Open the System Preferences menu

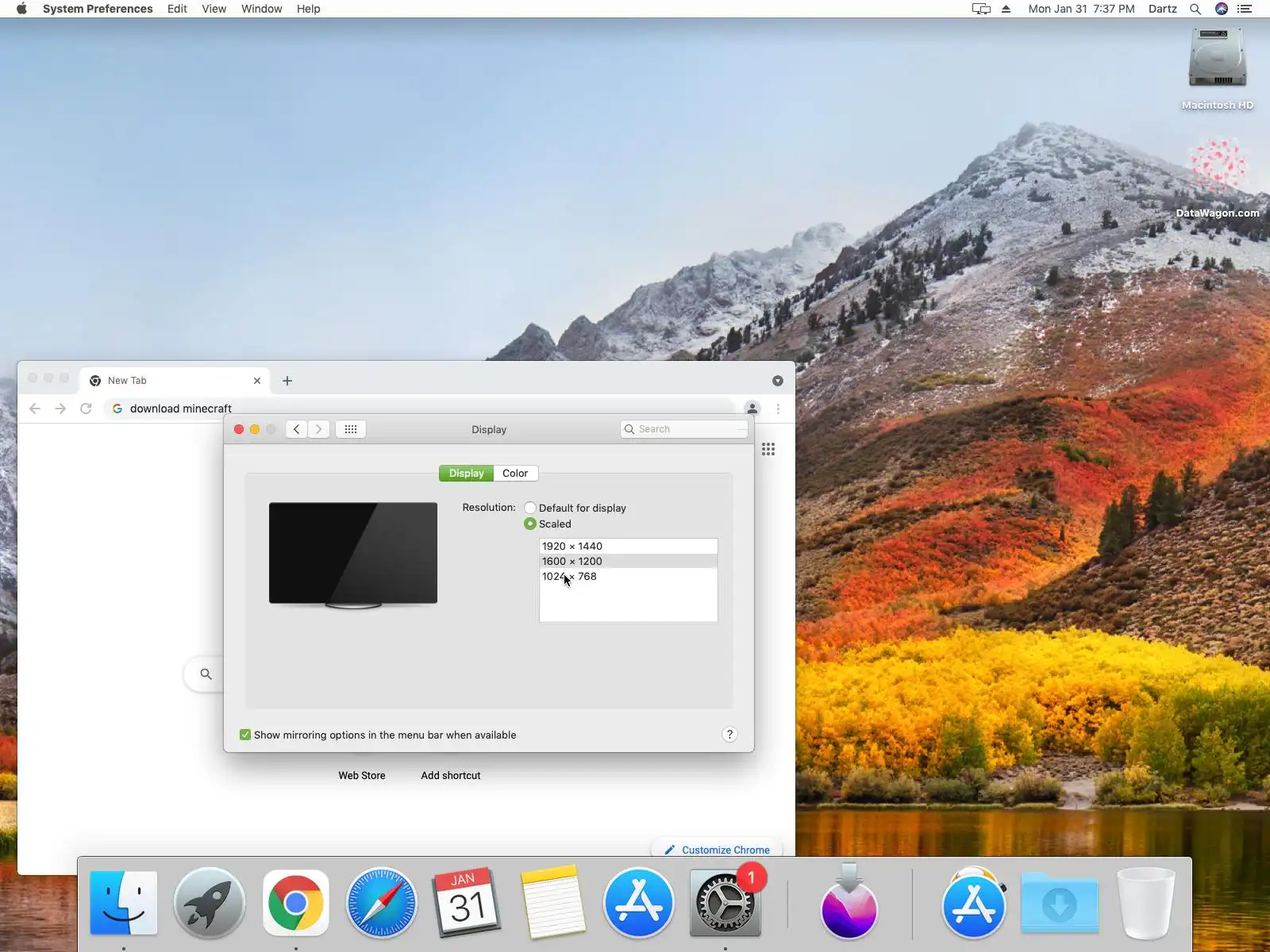98,9
